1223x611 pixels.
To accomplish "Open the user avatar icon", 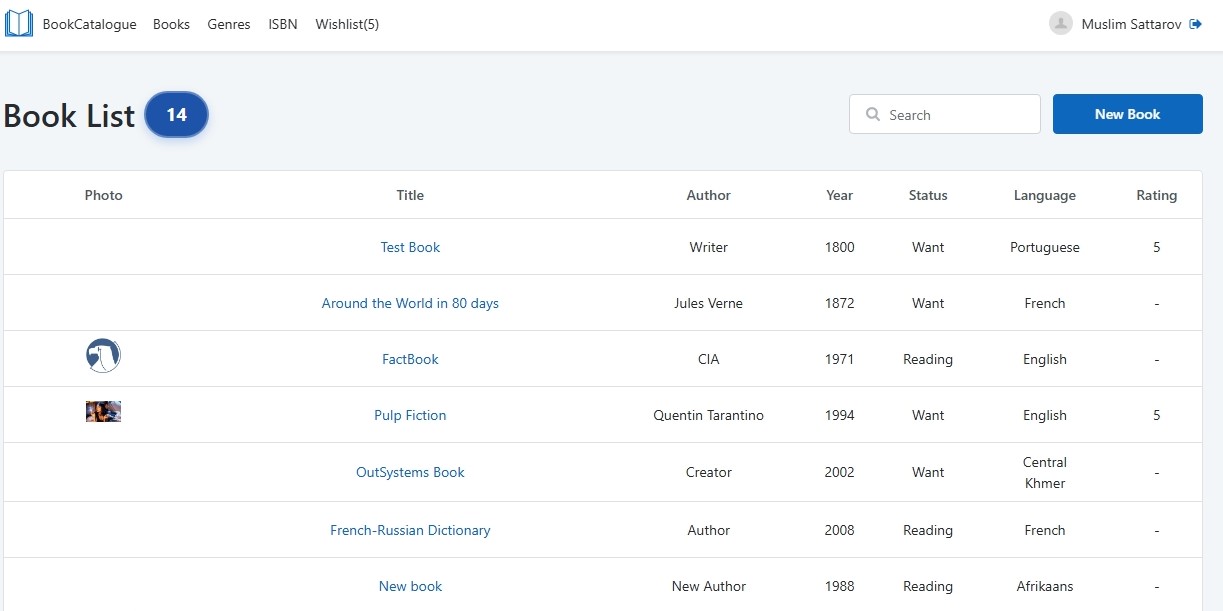I will click(x=1061, y=23).
